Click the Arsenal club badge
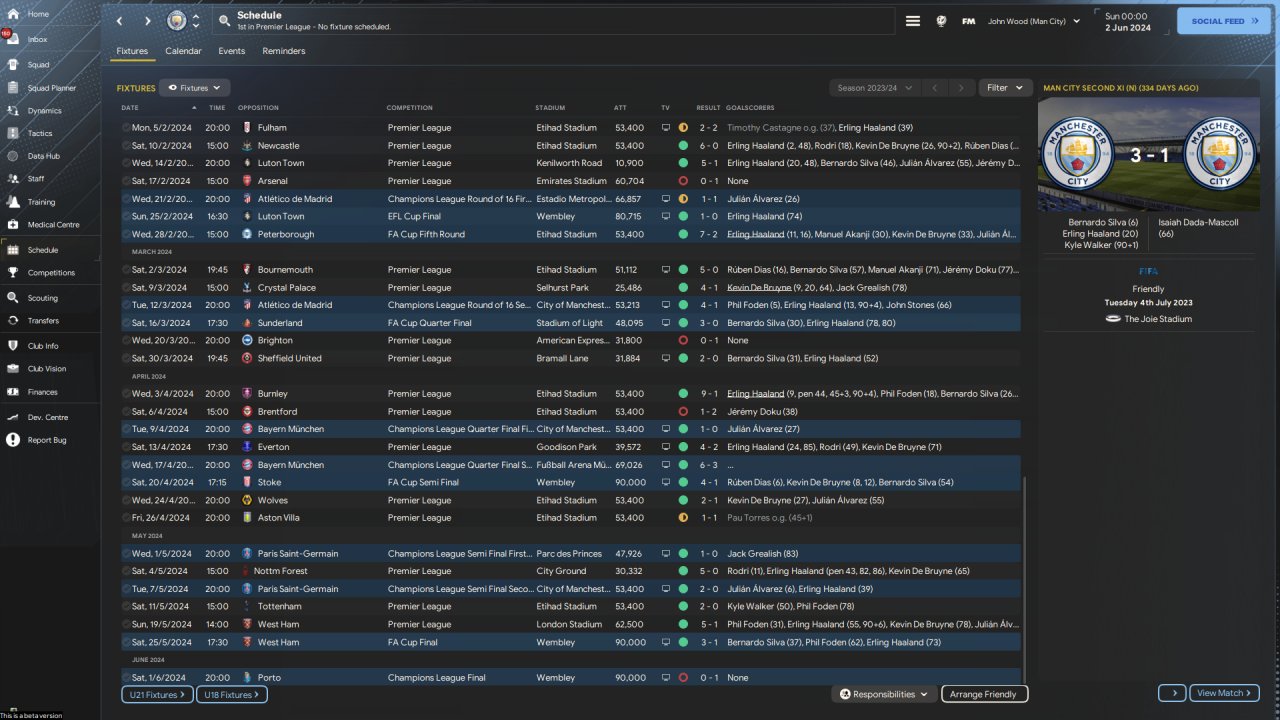This screenshot has width=1280, height=720. (248, 181)
